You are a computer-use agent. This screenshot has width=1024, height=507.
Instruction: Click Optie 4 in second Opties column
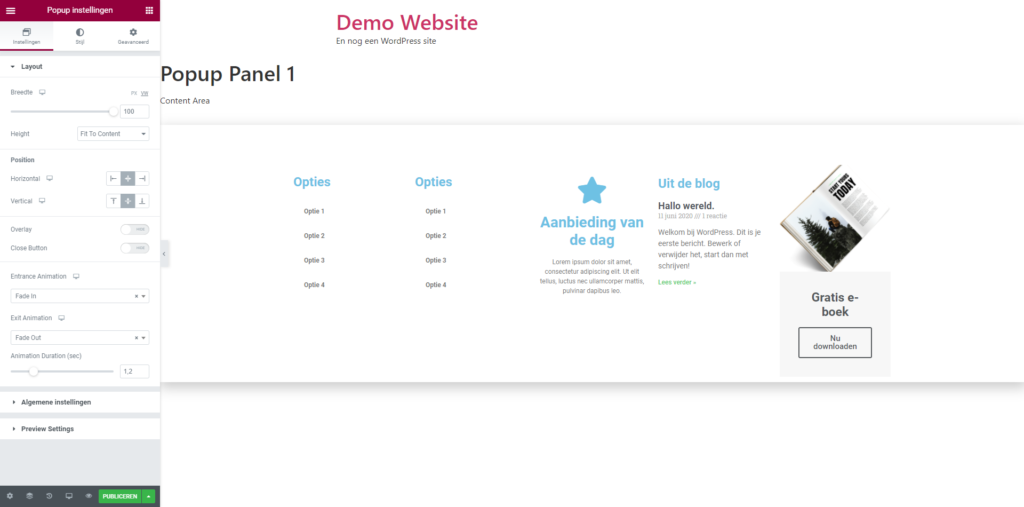pos(436,285)
